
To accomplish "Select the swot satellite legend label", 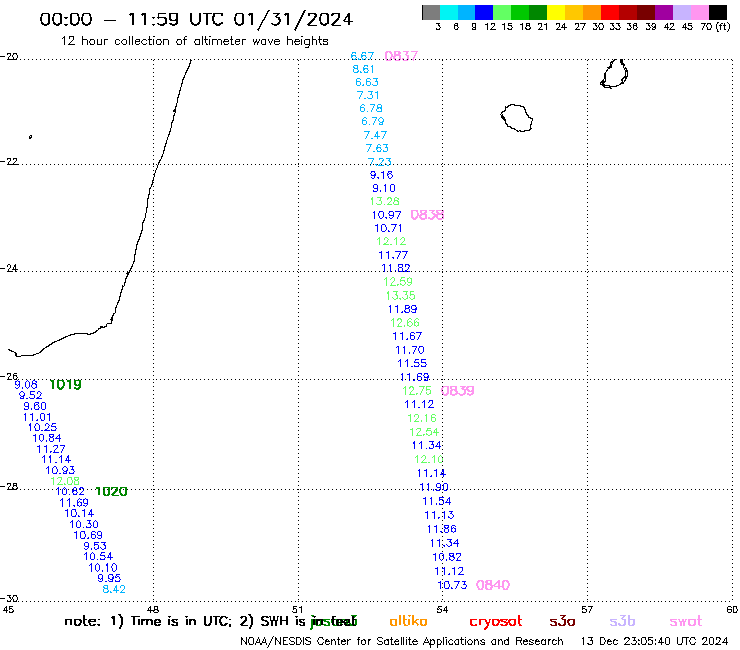I will [x=686, y=622].
